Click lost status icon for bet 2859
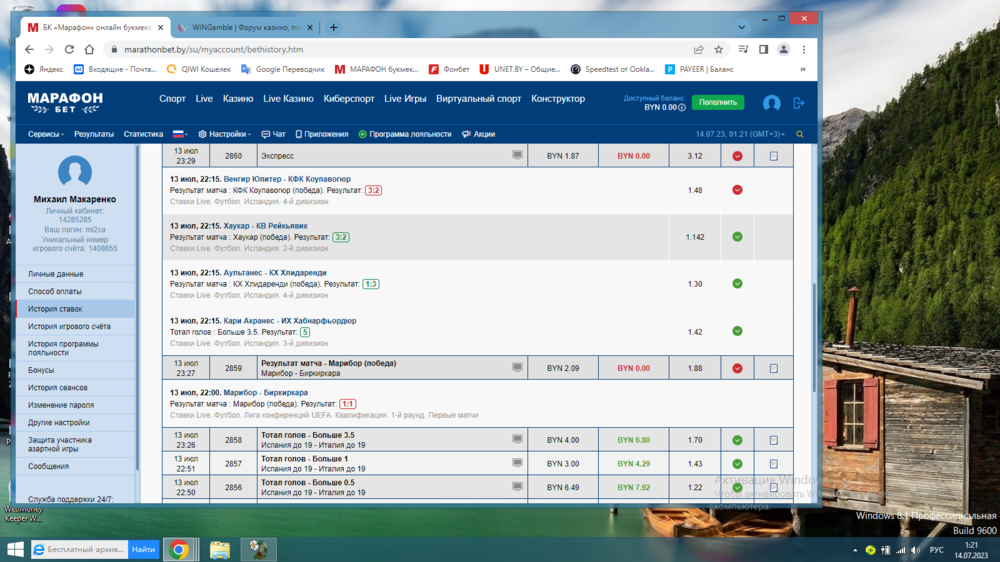Viewport: 1000px width, 562px height. [x=737, y=368]
